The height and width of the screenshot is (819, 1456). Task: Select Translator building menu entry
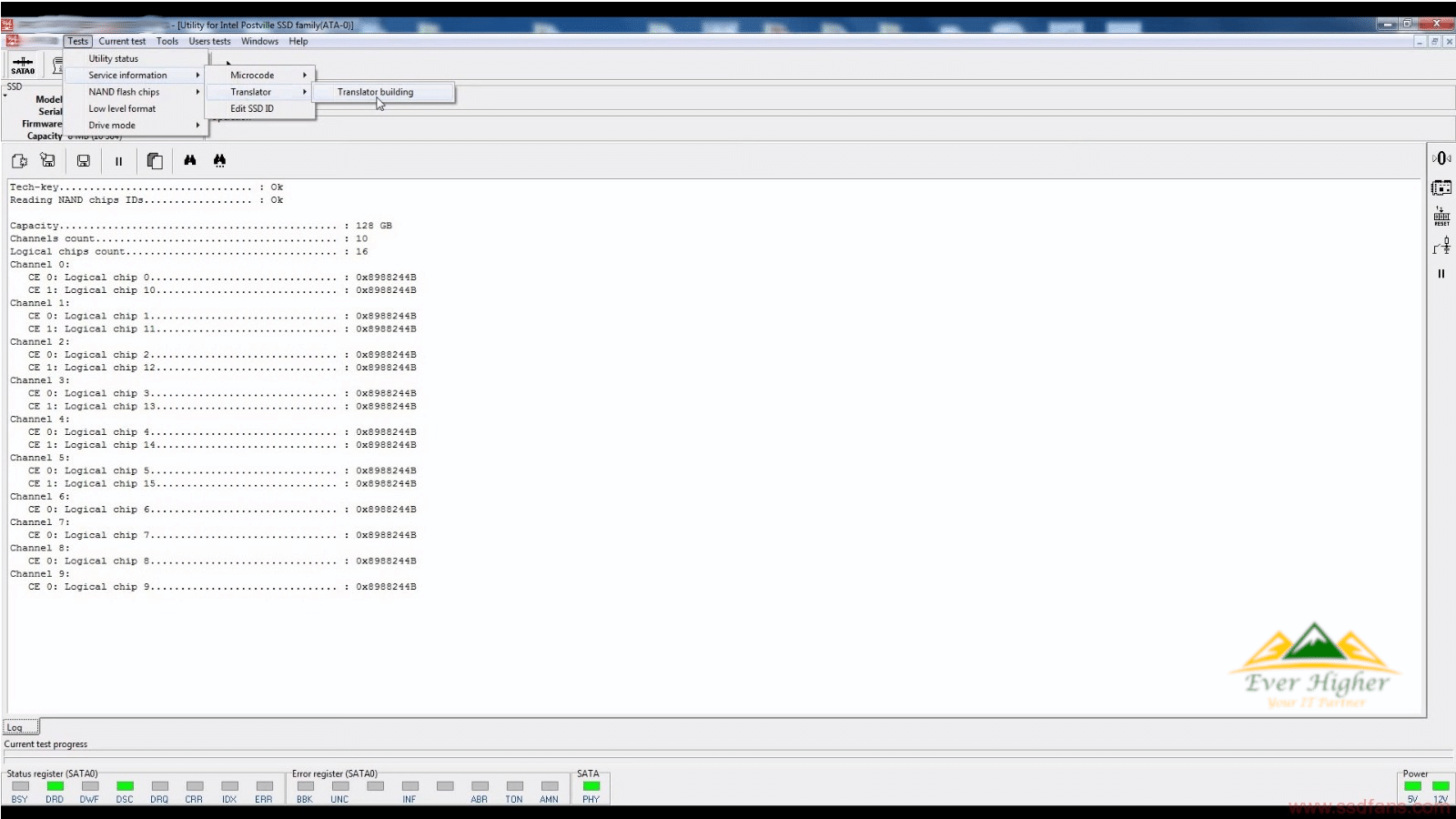click(375, 92)
